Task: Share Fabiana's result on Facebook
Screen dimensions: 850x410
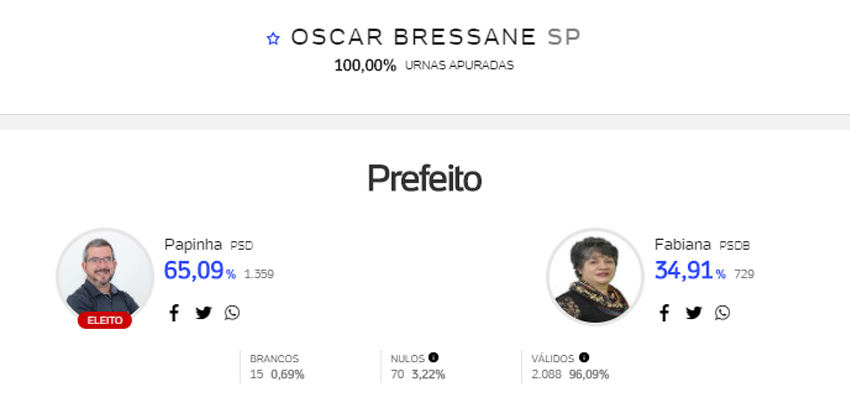Action: (x=664, y=313)
